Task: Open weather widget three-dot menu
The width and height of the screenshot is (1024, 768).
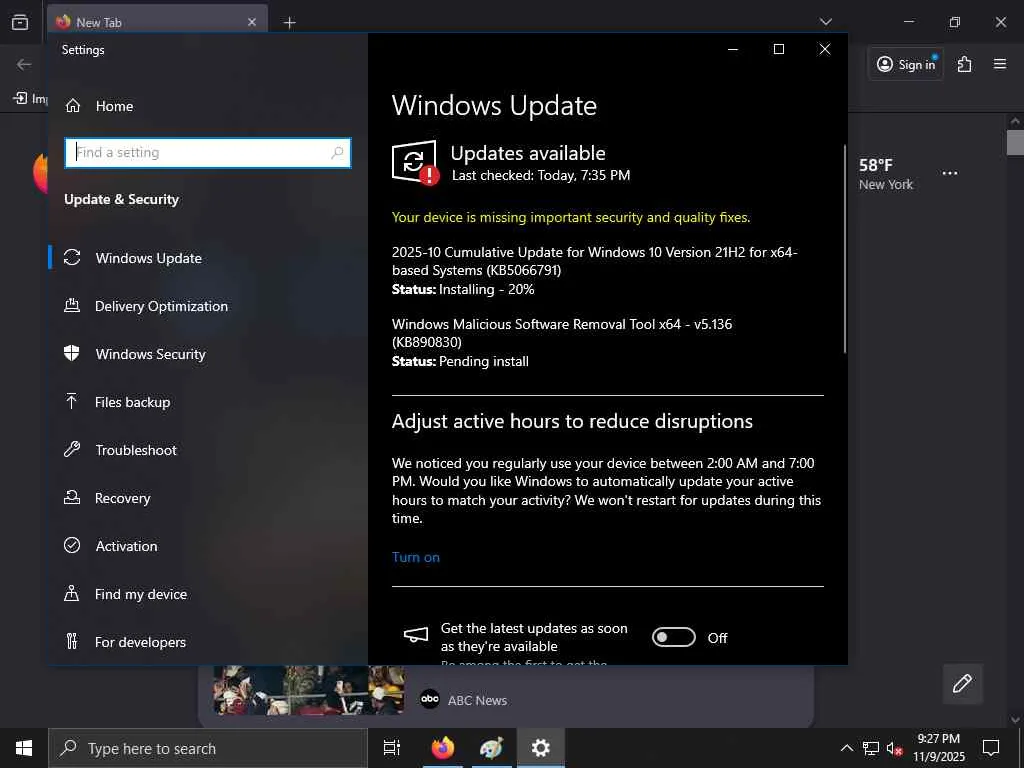Action: click(x=950, y=173)
